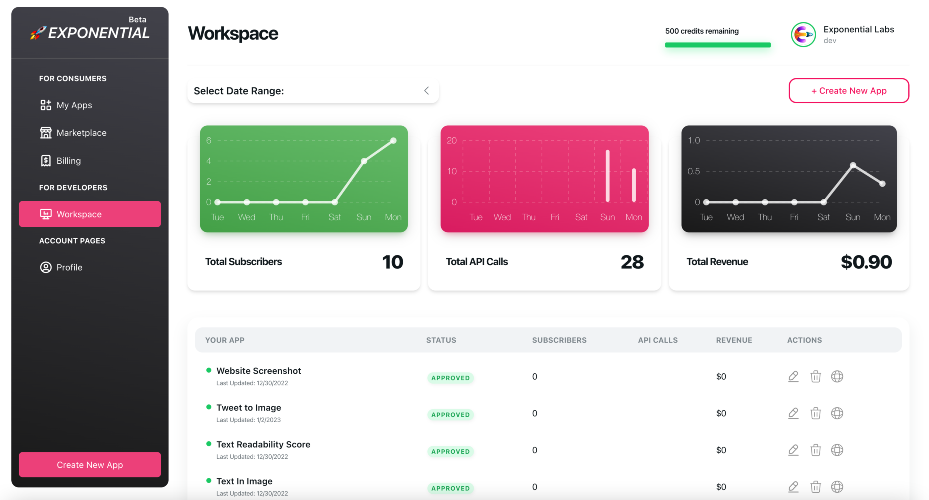Edit the Website Screenshot app

[793, 376]
